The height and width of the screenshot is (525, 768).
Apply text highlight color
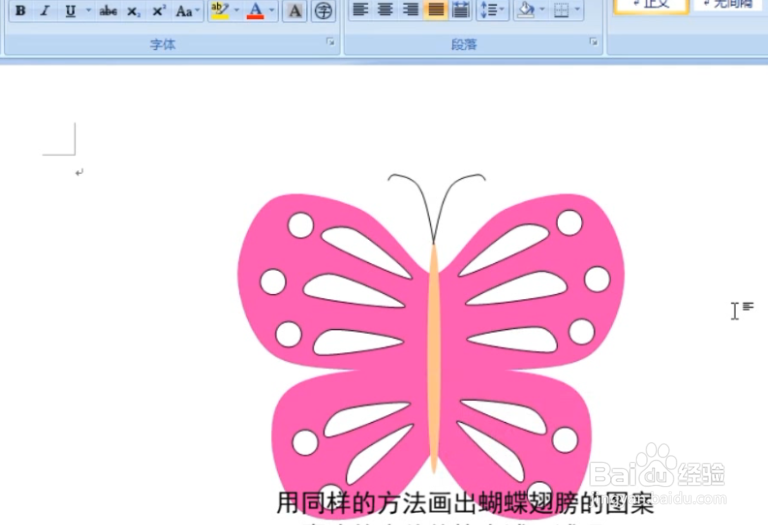220,10
